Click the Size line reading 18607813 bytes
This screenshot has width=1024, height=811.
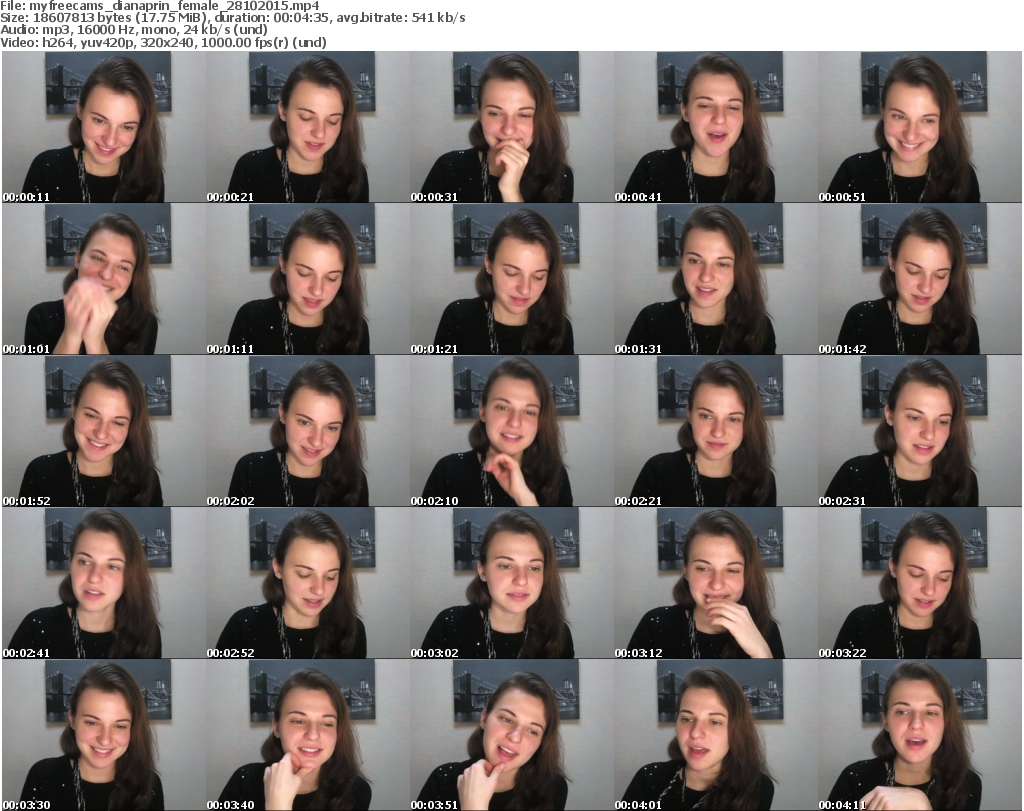[x=232, y=18]
